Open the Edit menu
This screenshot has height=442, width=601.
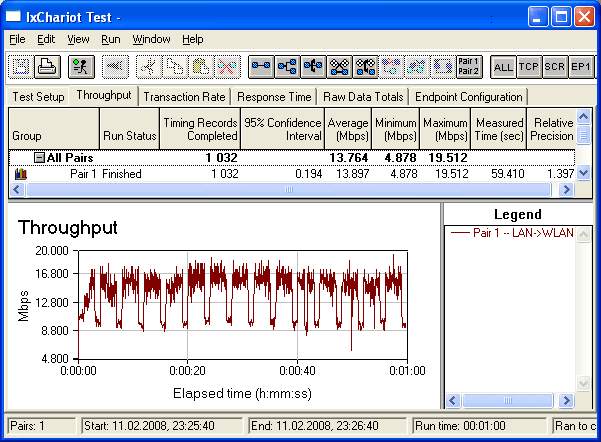click(x=46, y=39)
